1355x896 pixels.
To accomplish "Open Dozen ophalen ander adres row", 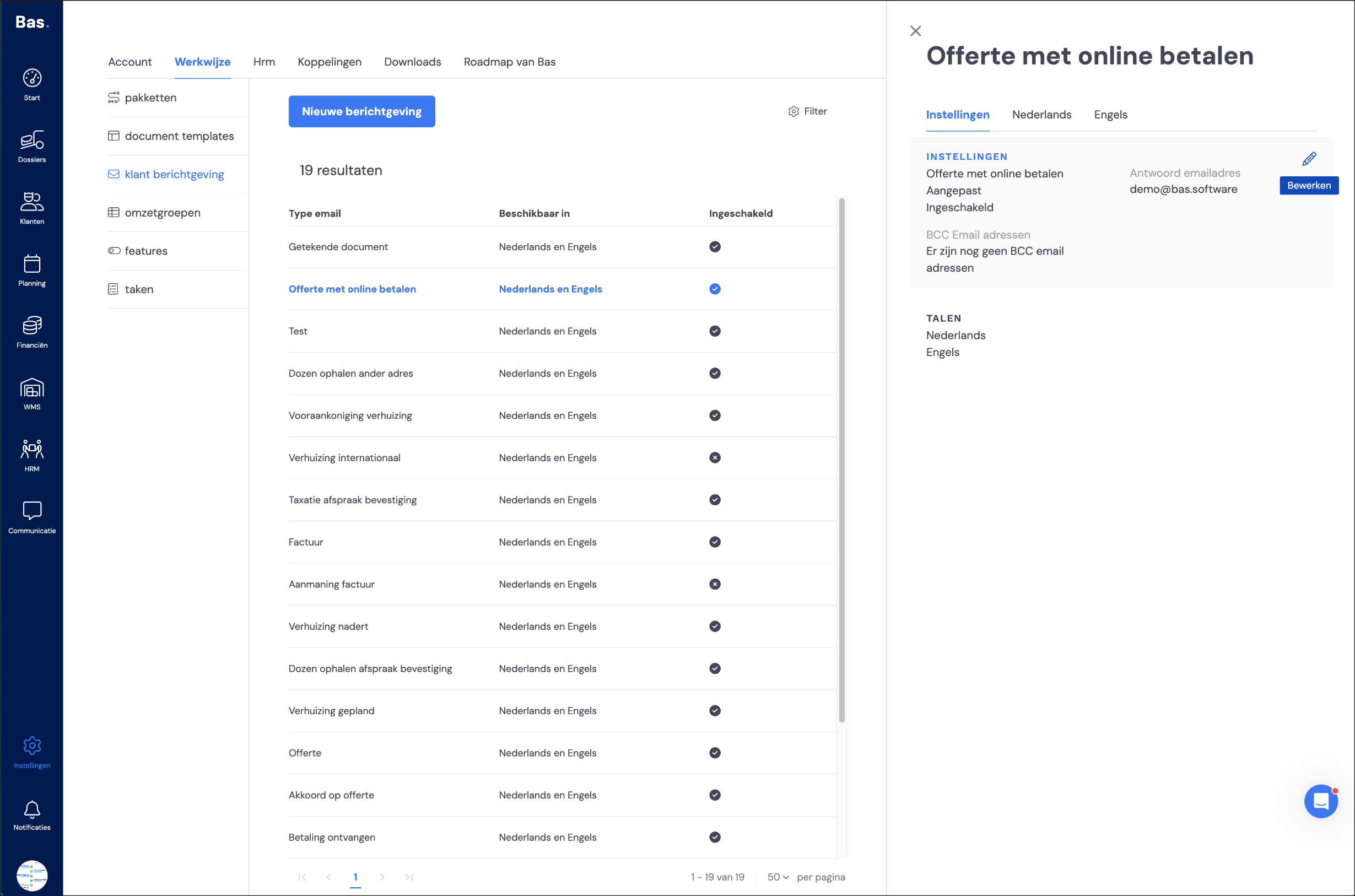I will tap(562, 374).
